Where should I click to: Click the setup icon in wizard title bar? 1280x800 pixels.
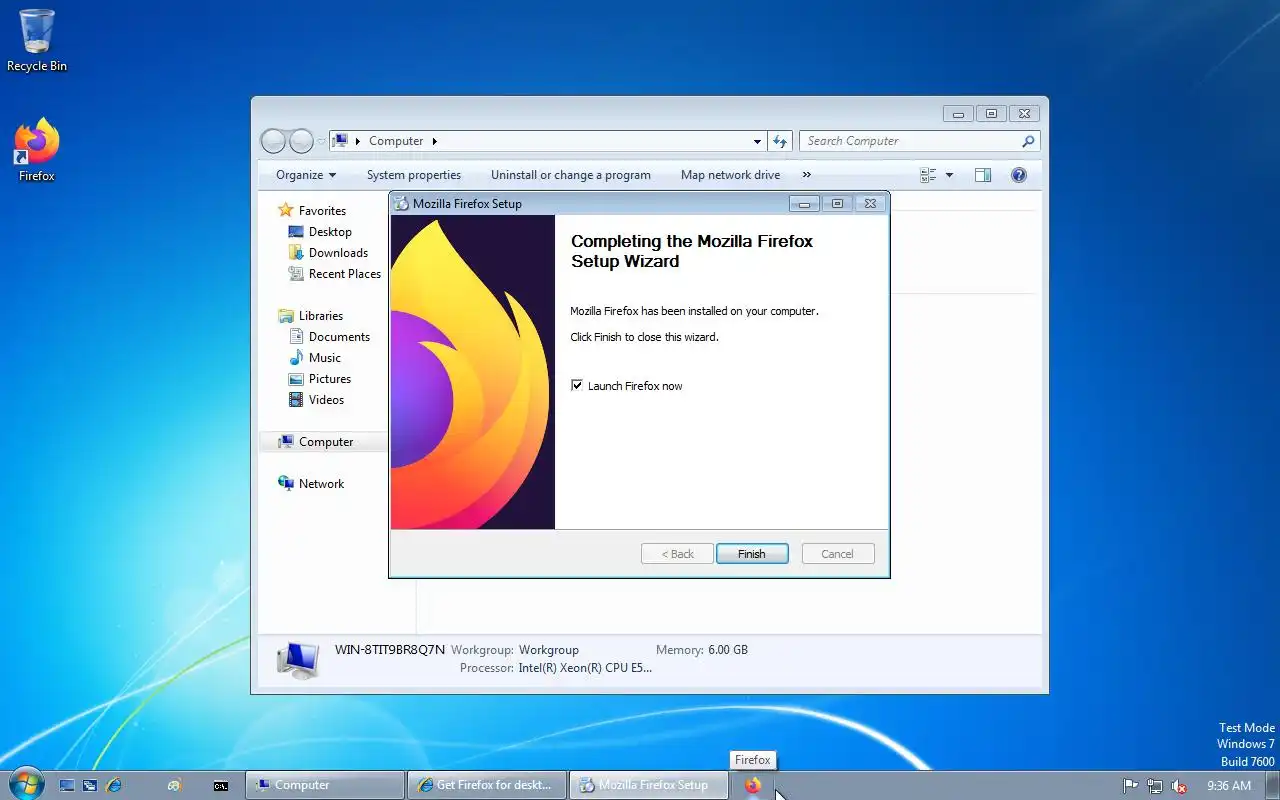tap(402, 204)
